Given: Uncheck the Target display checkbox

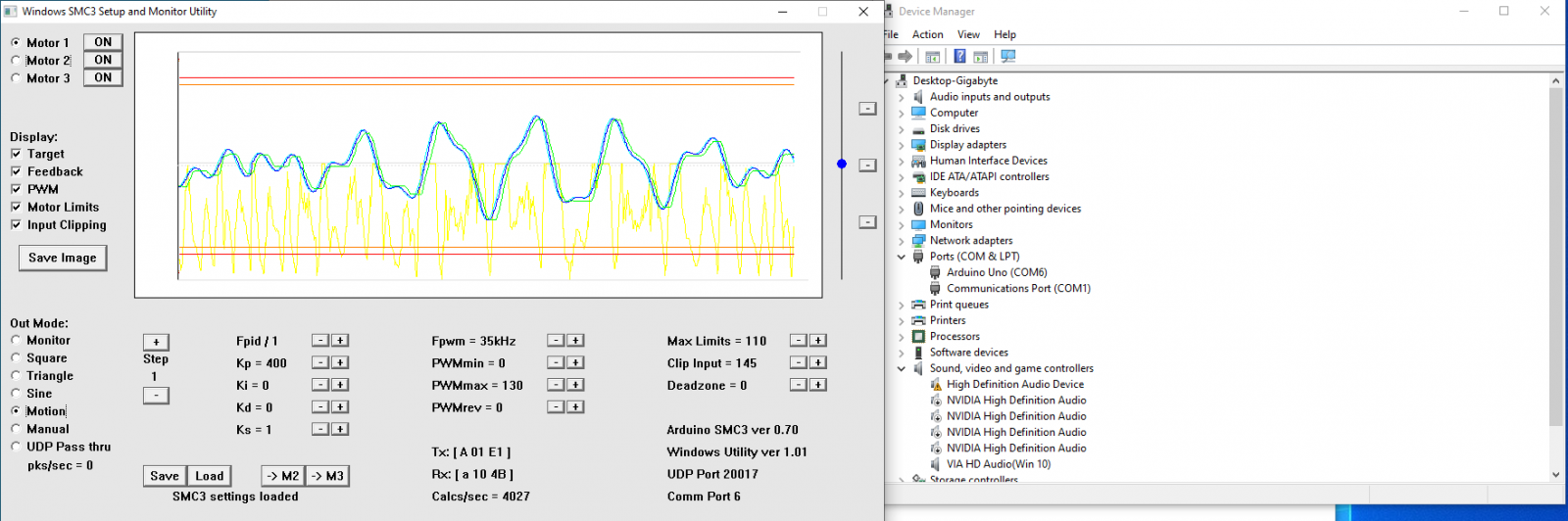Looking at the screenshot, I should point(16,154).
